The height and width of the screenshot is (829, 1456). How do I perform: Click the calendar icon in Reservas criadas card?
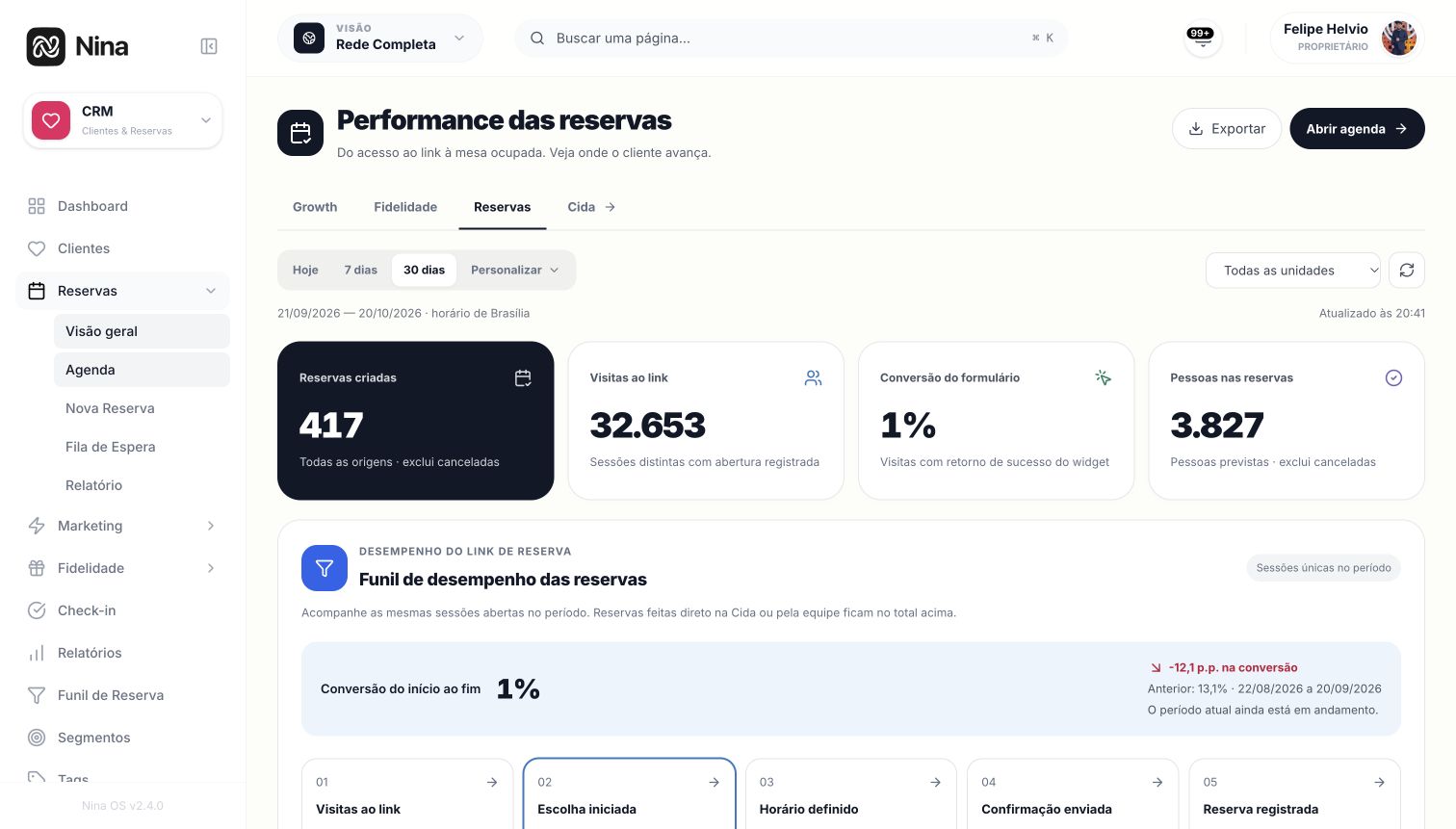pos(523,378)
